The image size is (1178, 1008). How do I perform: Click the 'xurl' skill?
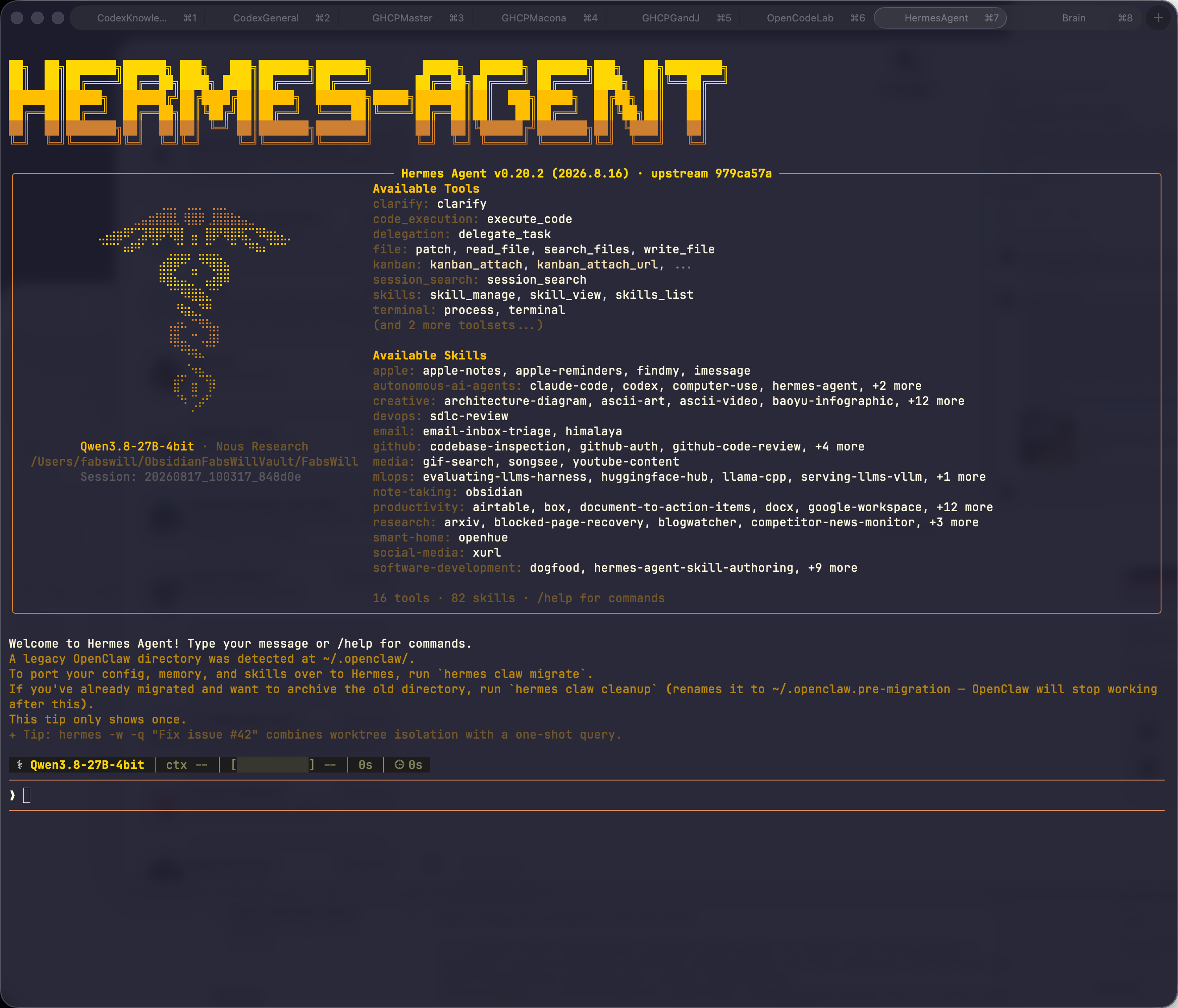pyautogui.click(x=486, y=553)
